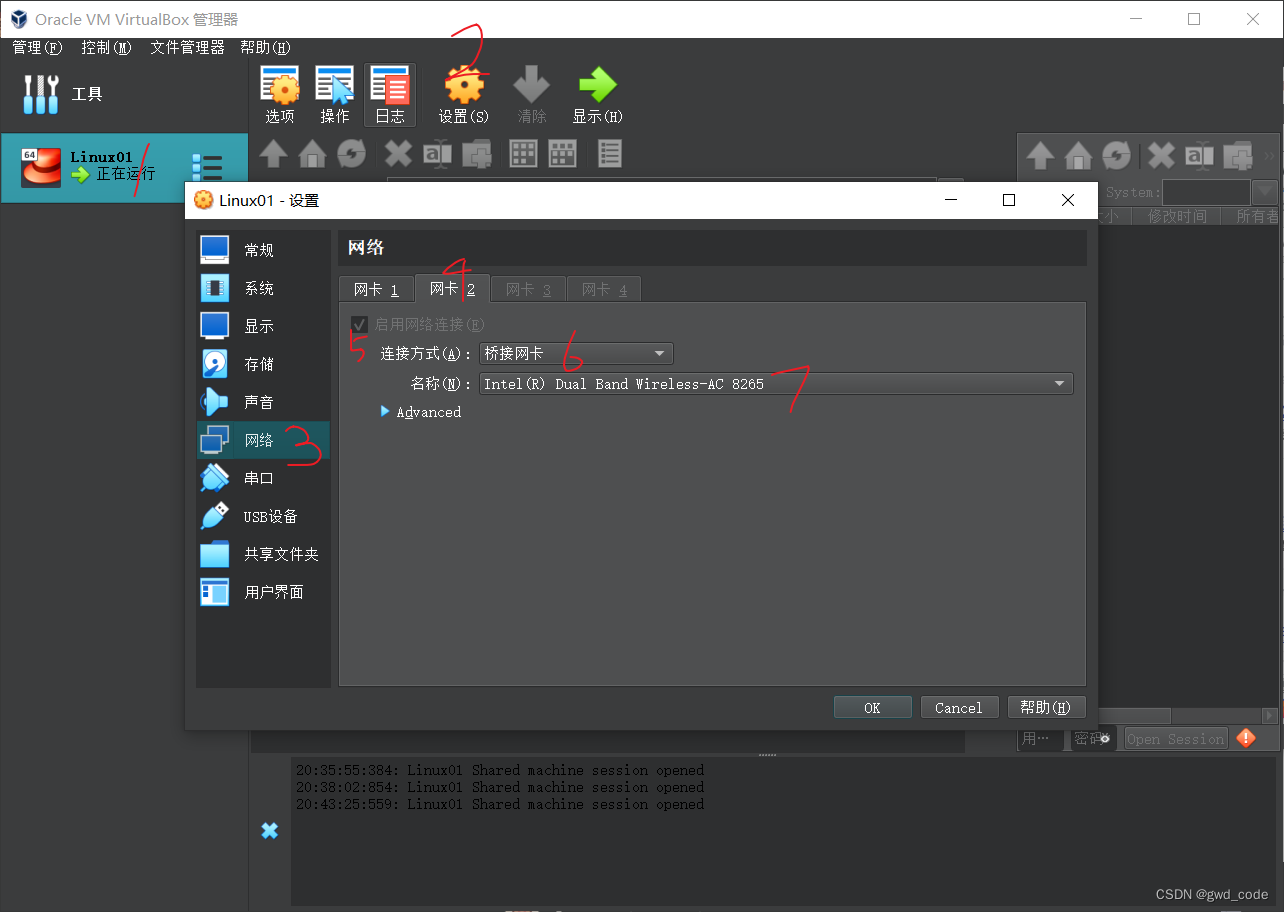
Task: Open 连接方式 dropdown showing 桥接网卡
Action: click(576, 353)
